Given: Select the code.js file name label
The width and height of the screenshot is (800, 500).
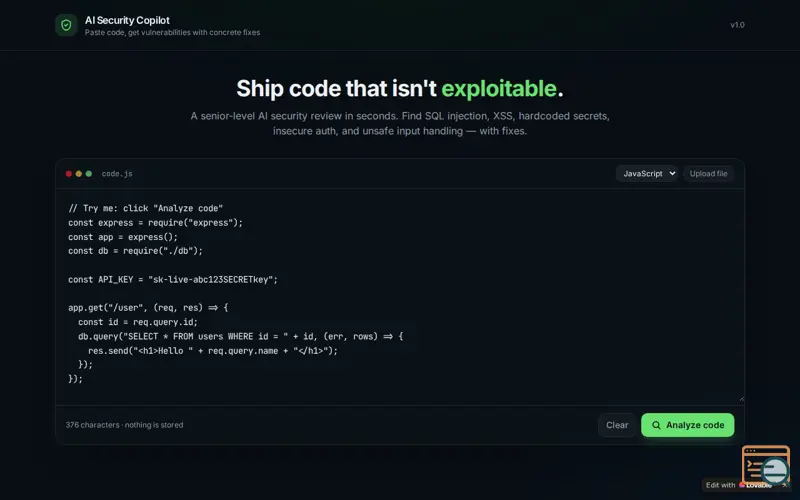Looking at the screenshot, I should click(117, 174).
